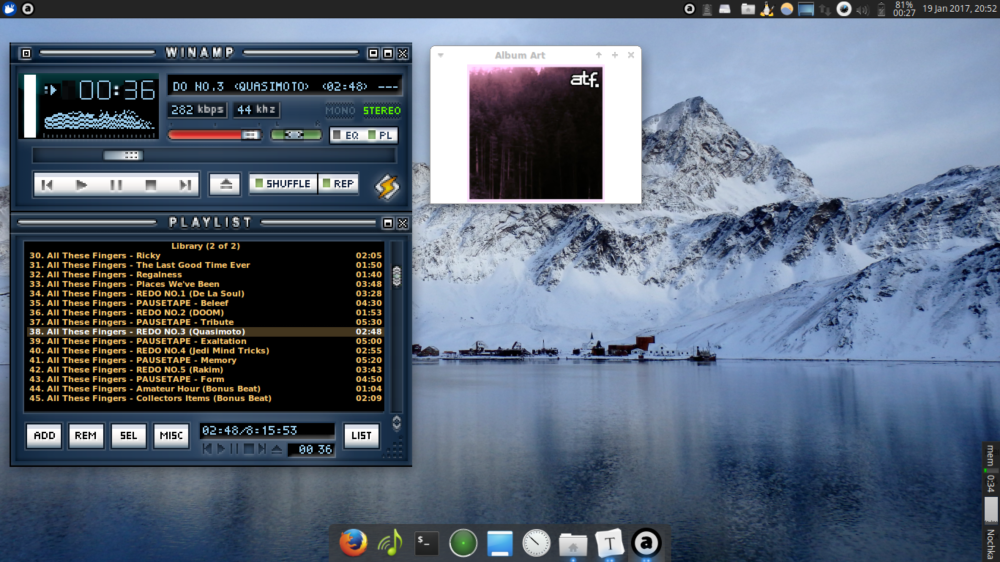Stop playback with the large Stop button
Image resolution: width=1000 pixels, height=562 pixels.
coord(151,185)
